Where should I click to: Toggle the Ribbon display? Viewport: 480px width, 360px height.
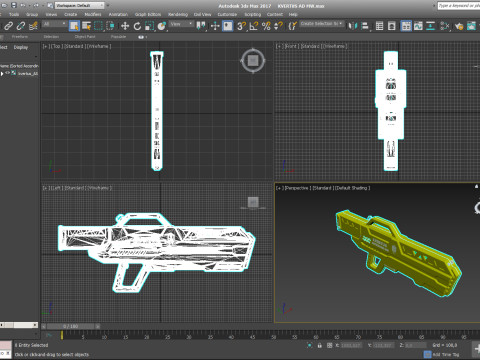[x=406, y=26]
